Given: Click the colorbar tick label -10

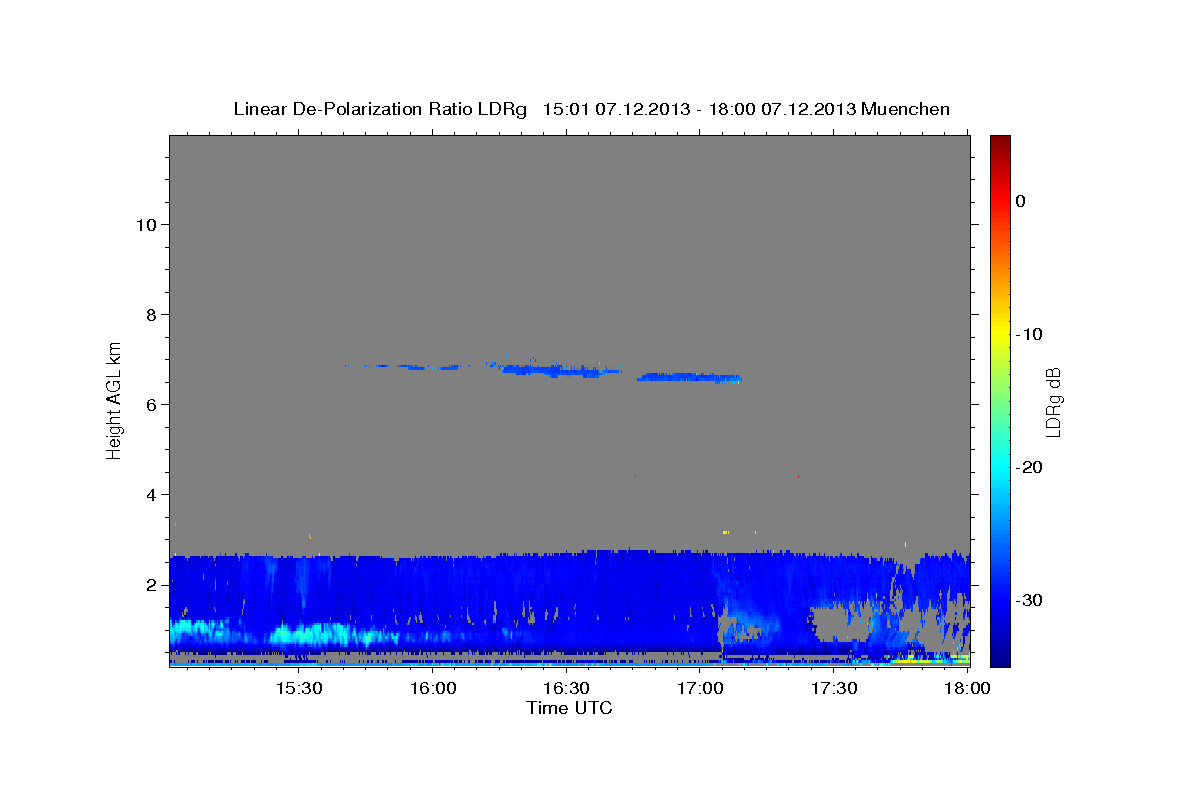Looking at the screenshot, I should tap(1029, 334).
